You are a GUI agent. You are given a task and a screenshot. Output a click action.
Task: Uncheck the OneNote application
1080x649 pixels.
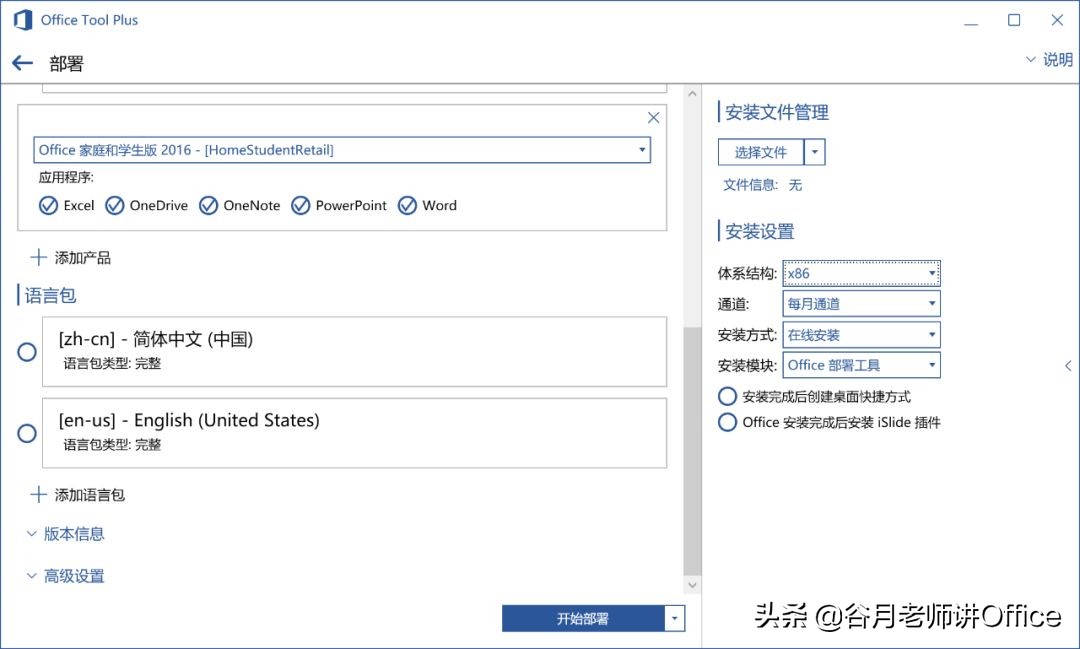(208, 205)
